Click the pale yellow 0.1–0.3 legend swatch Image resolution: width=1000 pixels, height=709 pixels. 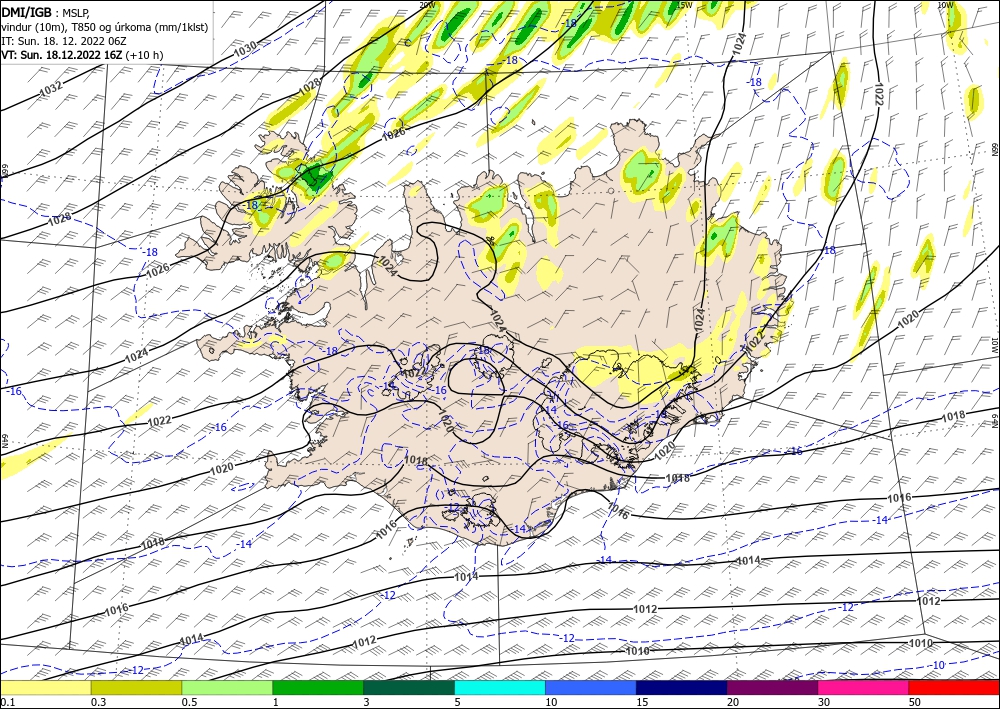(x=45, y=687)
